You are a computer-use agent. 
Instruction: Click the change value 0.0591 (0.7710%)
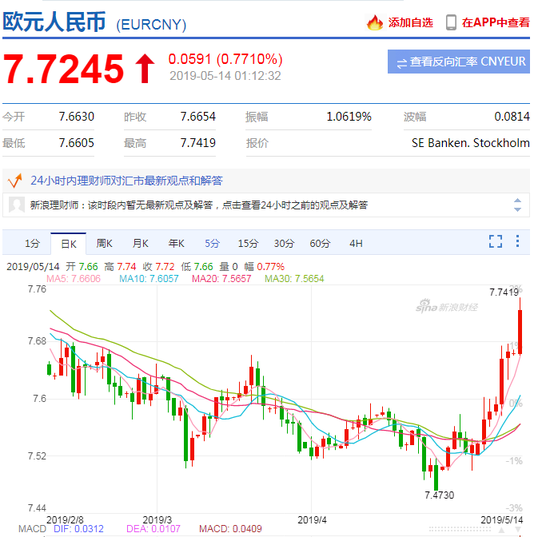[226, 59]
